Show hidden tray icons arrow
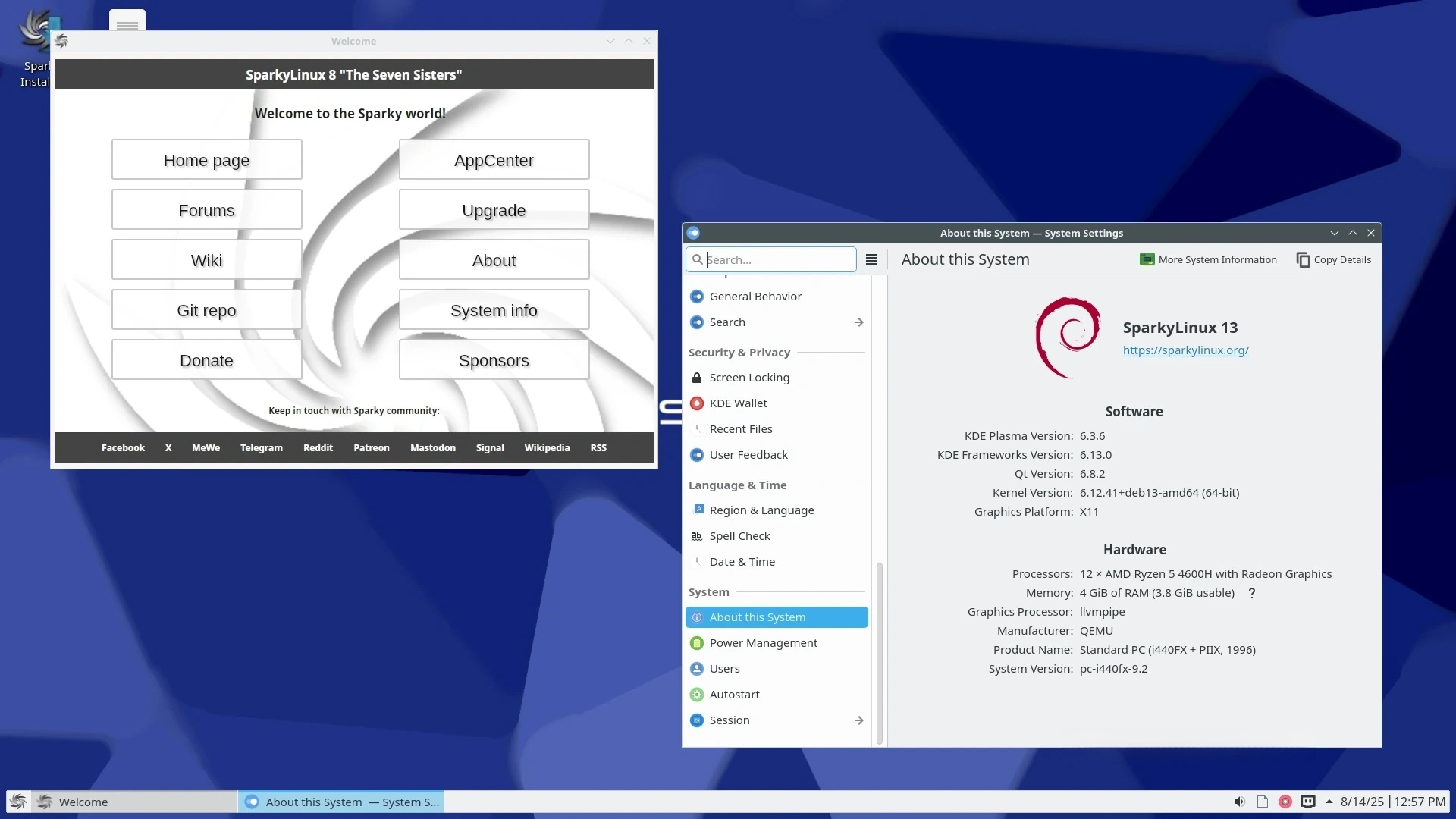Image resolution: width=1456 pixels, height=819 pixels. click(x=1329, y=802)
